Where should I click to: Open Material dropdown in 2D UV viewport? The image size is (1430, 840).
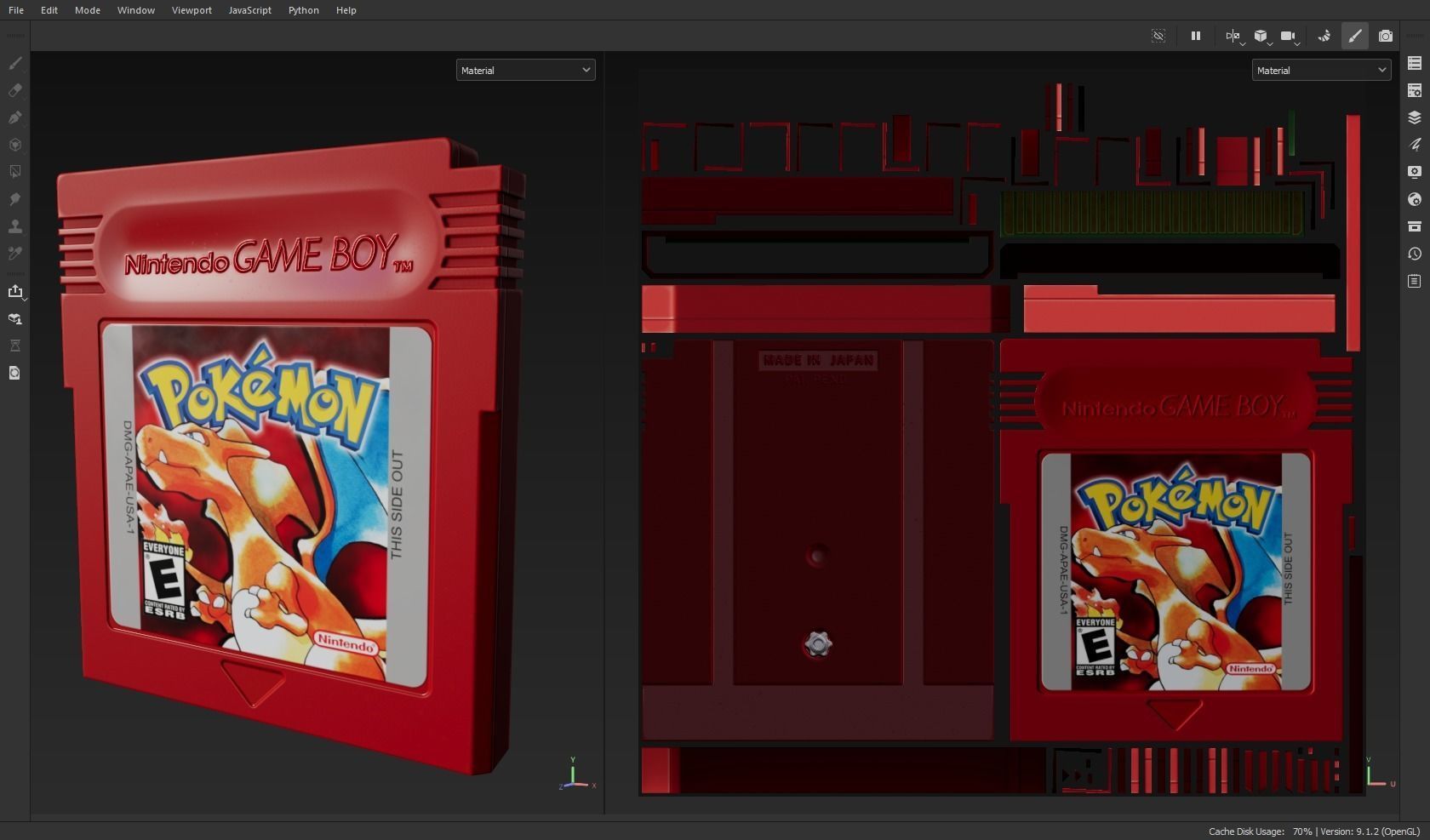point(1321,70)
